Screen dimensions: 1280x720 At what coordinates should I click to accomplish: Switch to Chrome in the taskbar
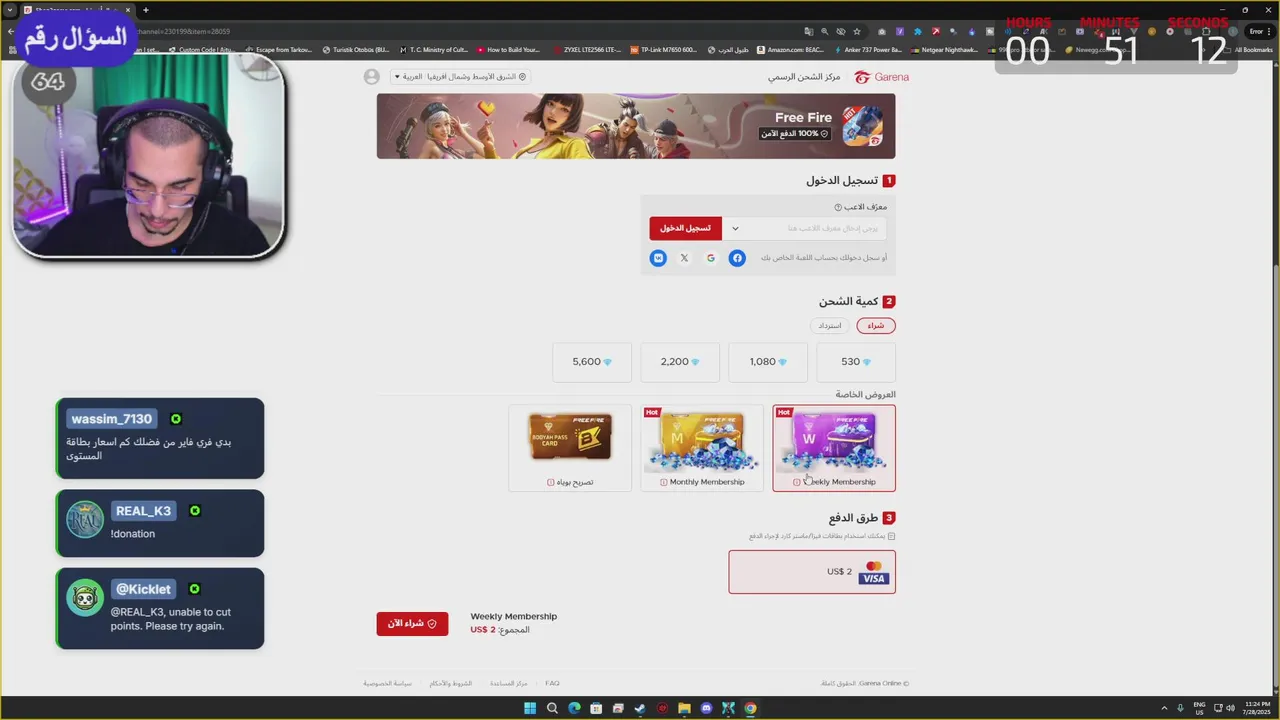coord(750,708)
